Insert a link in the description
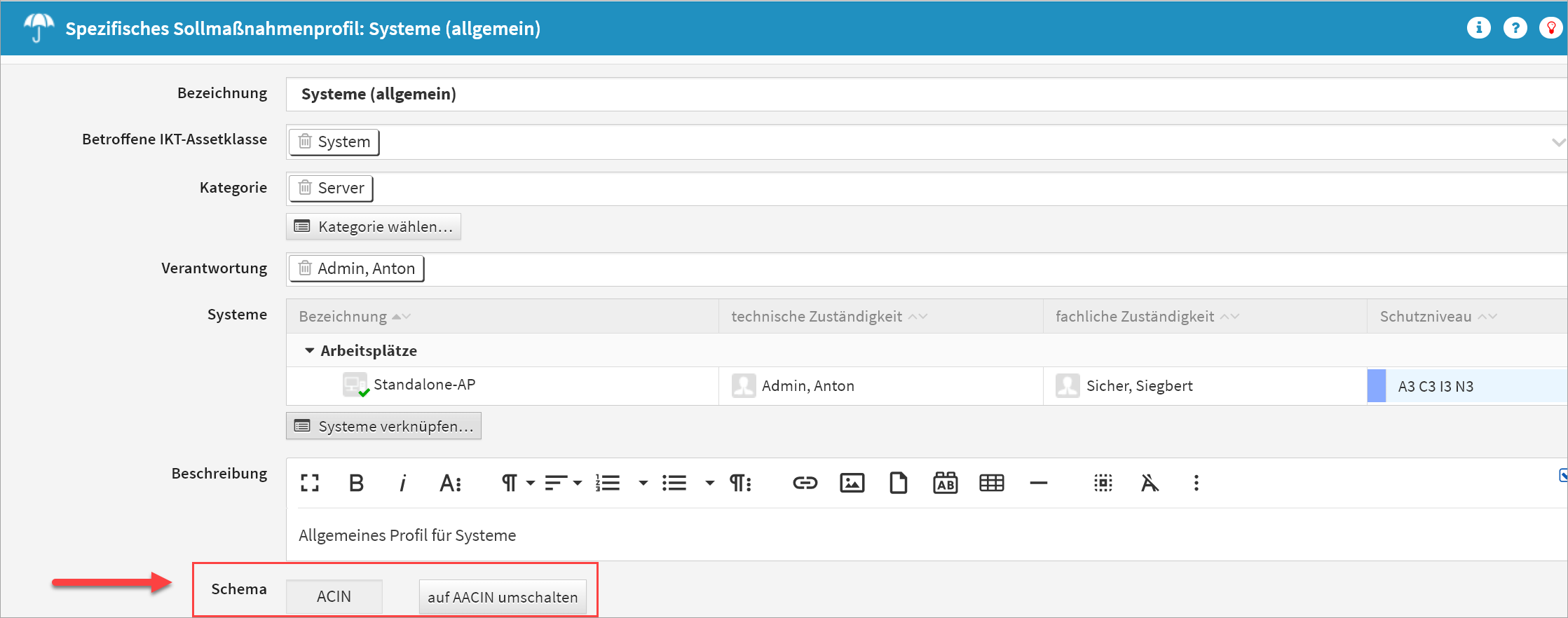The height and width of the screenshot is (618, 1568). (x=805, y=483)
